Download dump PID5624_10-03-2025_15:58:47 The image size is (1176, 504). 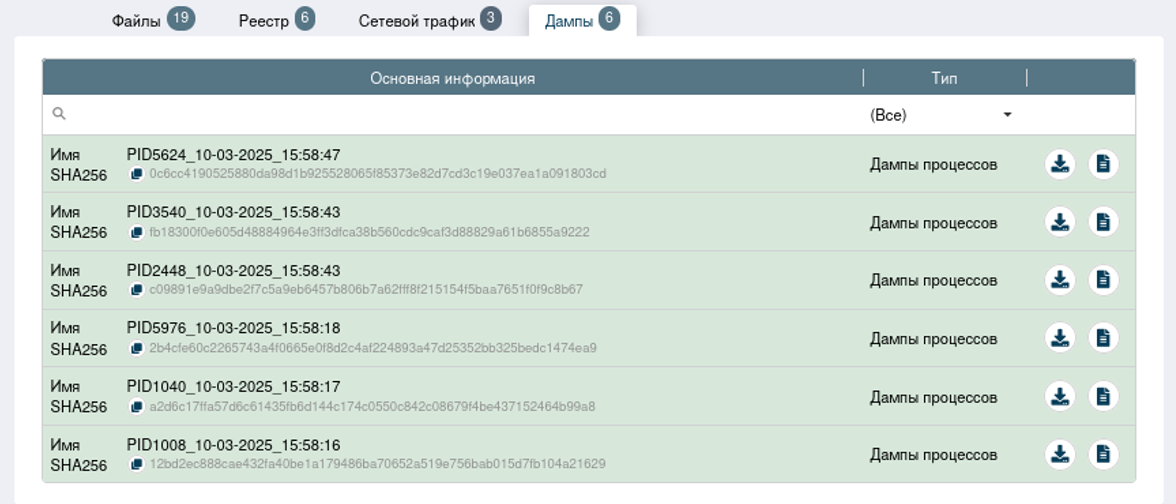point(1060,164)
